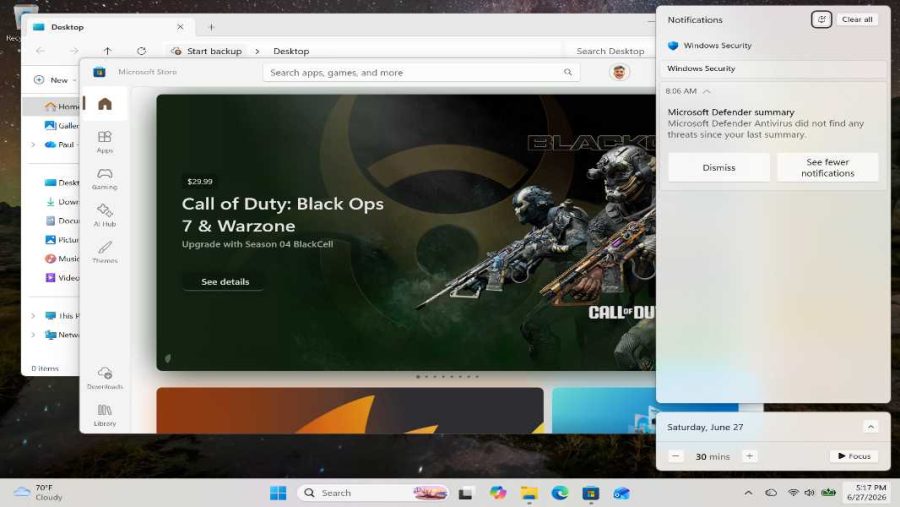Open the Gaming section in Microsoft Store
The width and height of the screenshot is (900, 507).
pos(104,179)
